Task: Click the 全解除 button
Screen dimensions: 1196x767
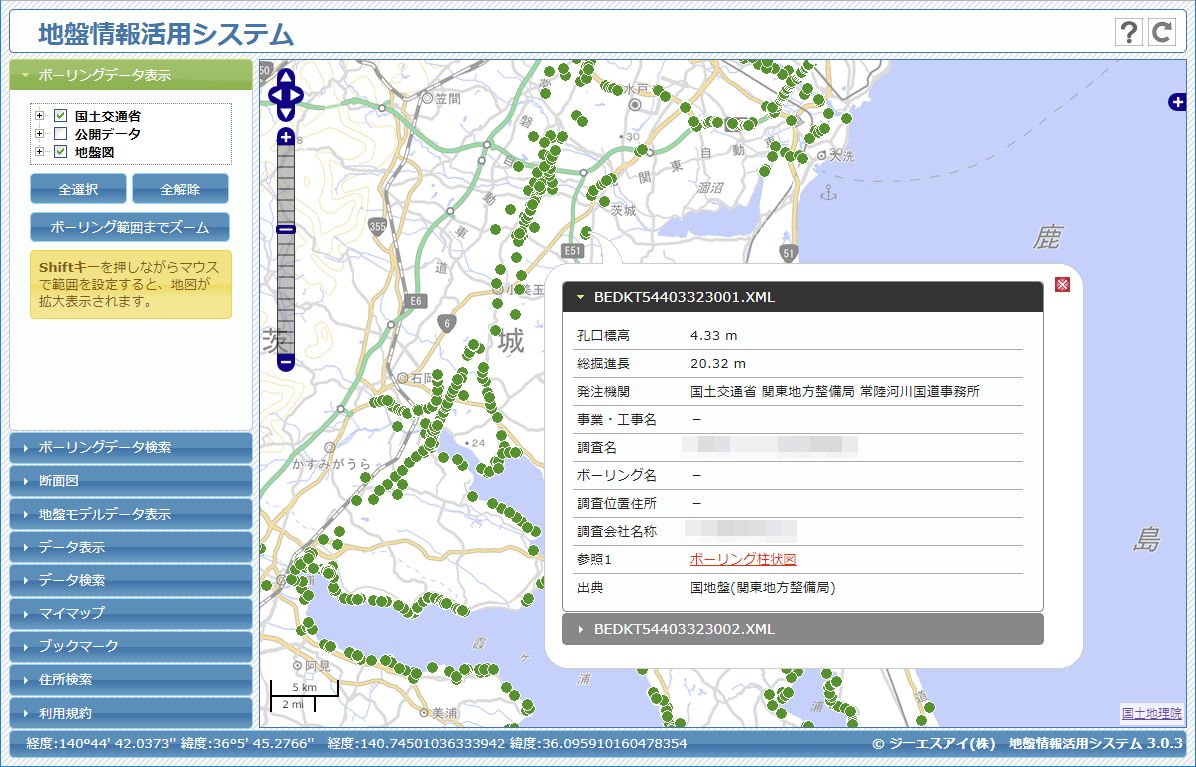Action: pyautogui.click(x=180, y=189)
